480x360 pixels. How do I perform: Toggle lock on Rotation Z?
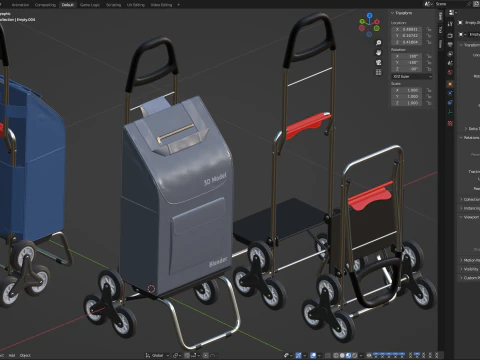pyautogui.click(x=429, y=69)
